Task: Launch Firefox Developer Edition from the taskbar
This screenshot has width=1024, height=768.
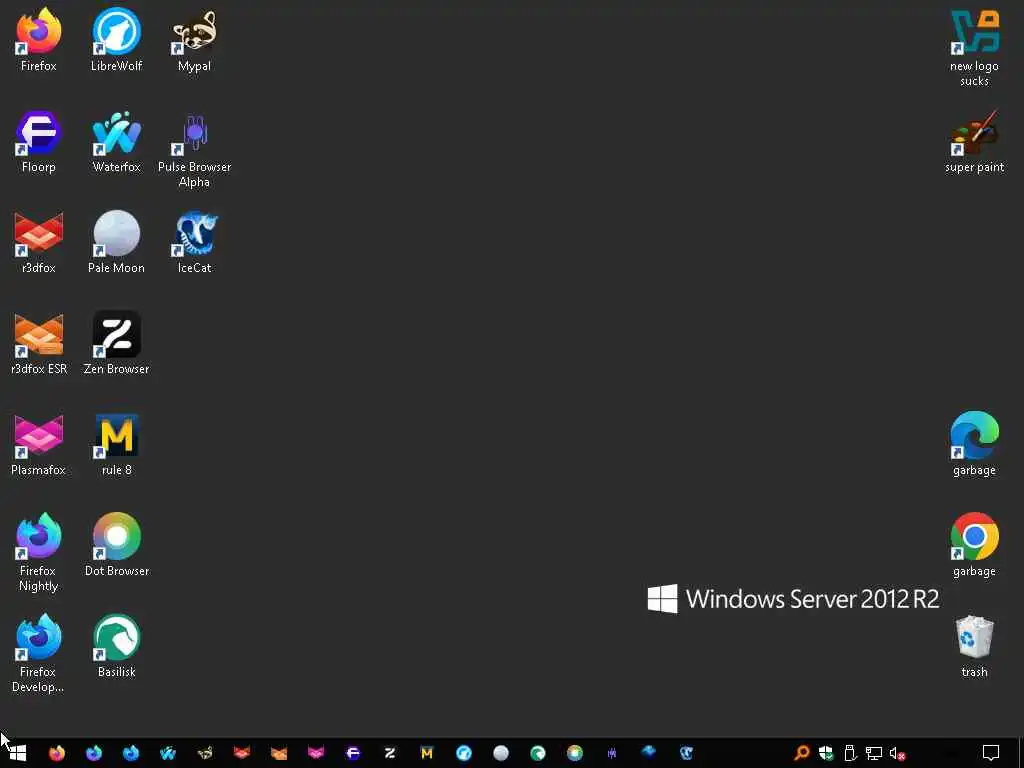Action: (131, 753)
